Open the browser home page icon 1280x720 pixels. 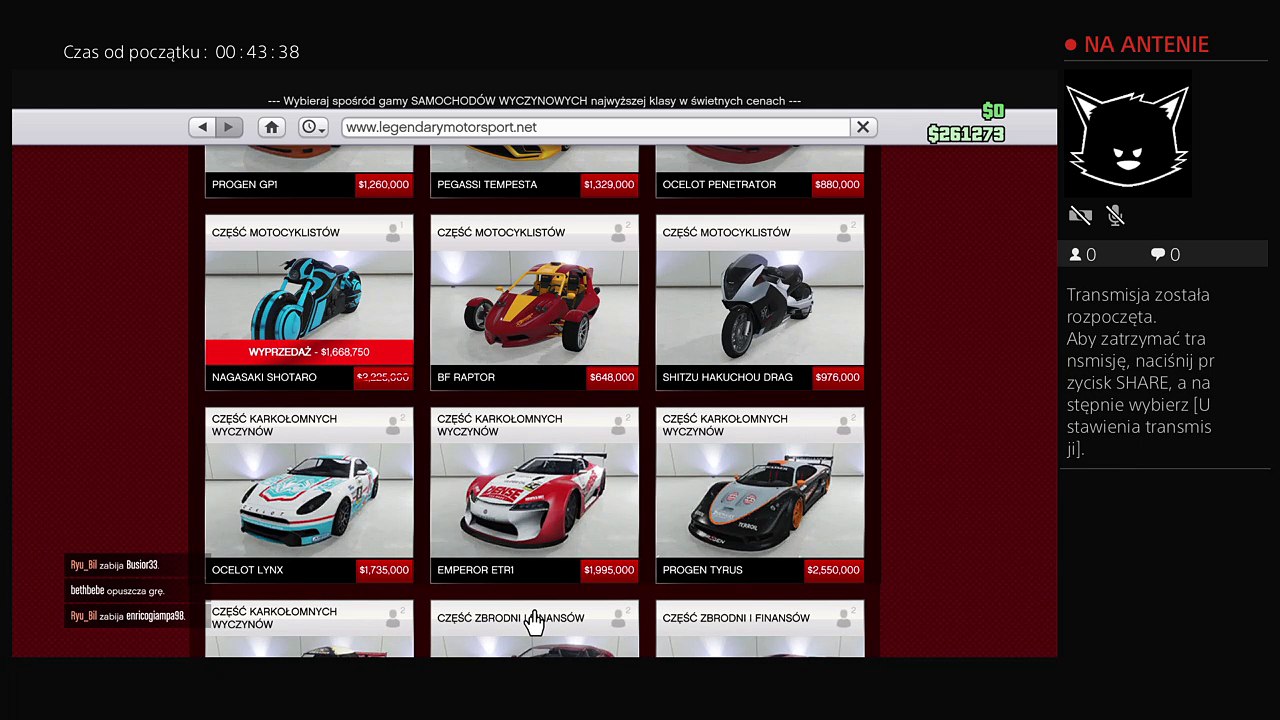tap(271, 127)
